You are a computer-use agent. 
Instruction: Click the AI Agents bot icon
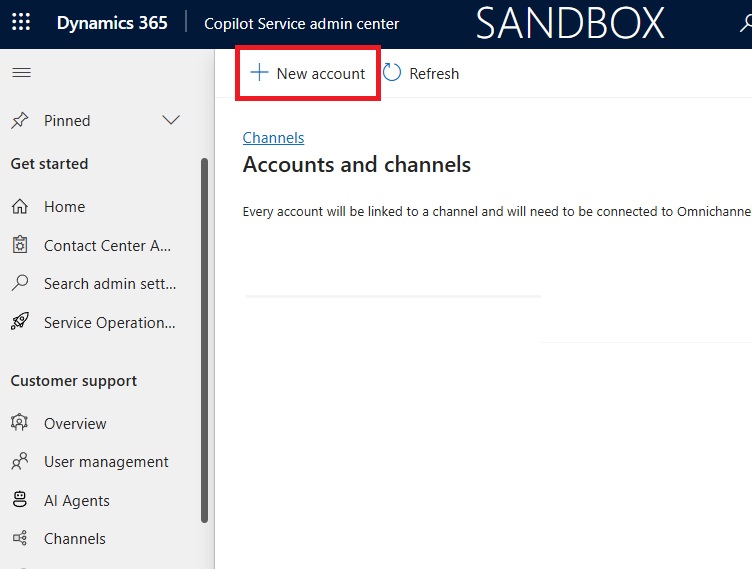(x=20, y=499)
